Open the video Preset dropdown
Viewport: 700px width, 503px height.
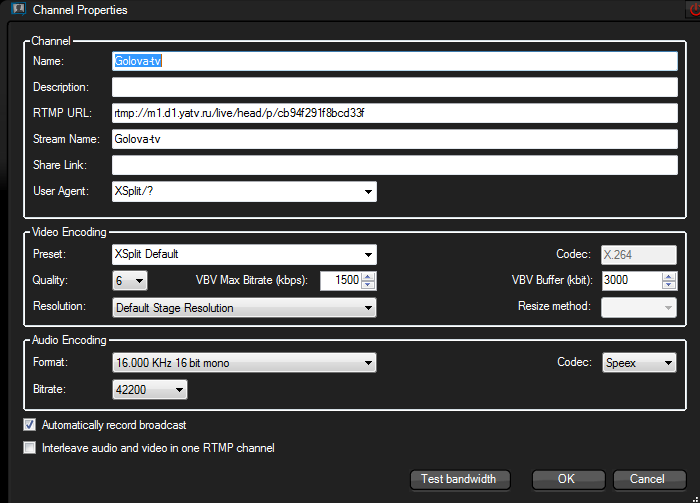point(244,254)
